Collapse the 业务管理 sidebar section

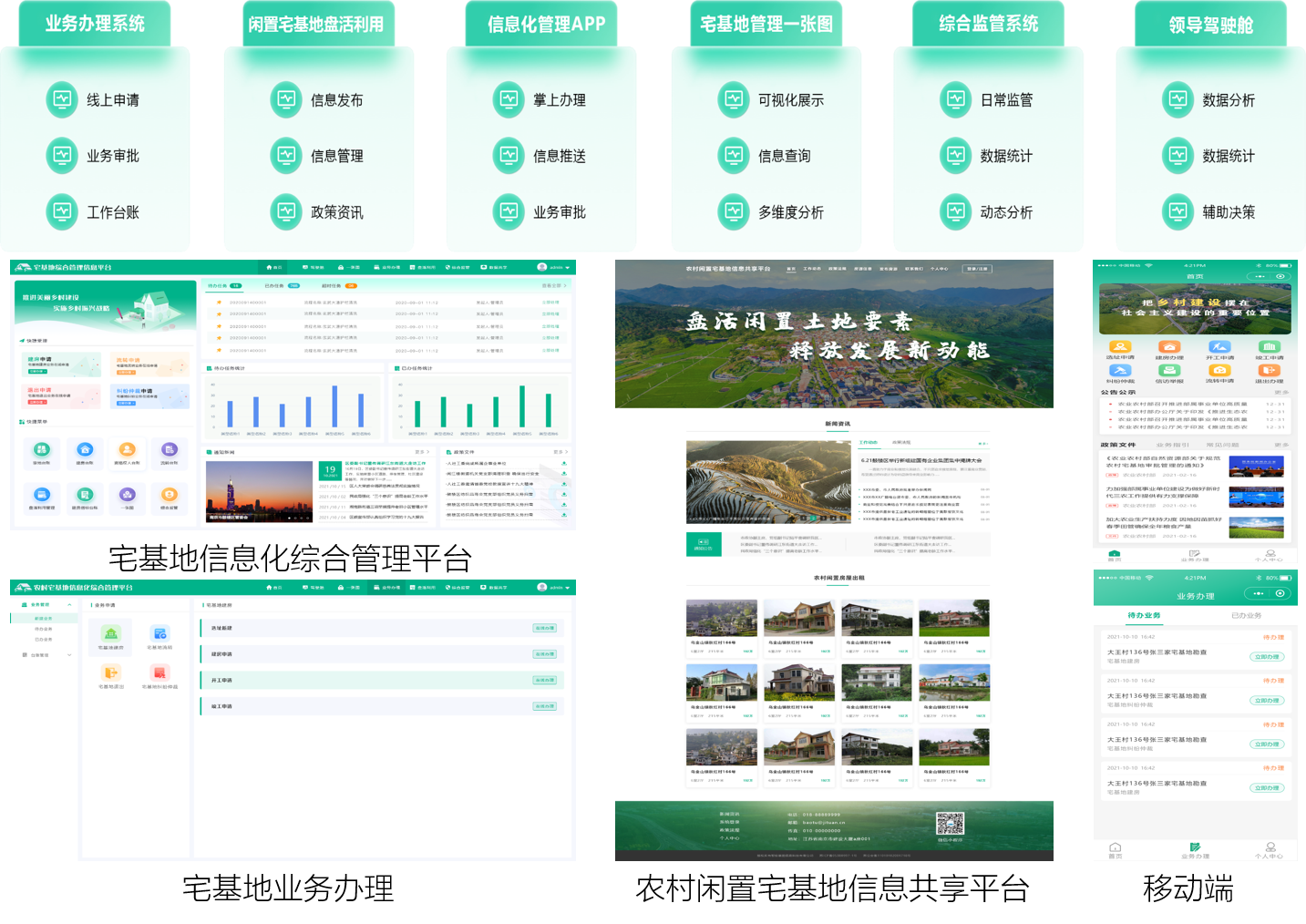tap(69, 605)
